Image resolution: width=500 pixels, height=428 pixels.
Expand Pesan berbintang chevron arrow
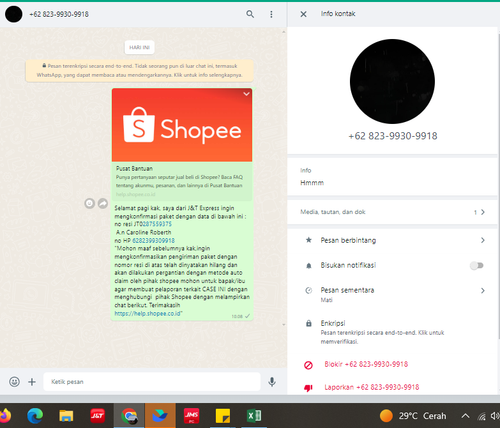(483, 240)
